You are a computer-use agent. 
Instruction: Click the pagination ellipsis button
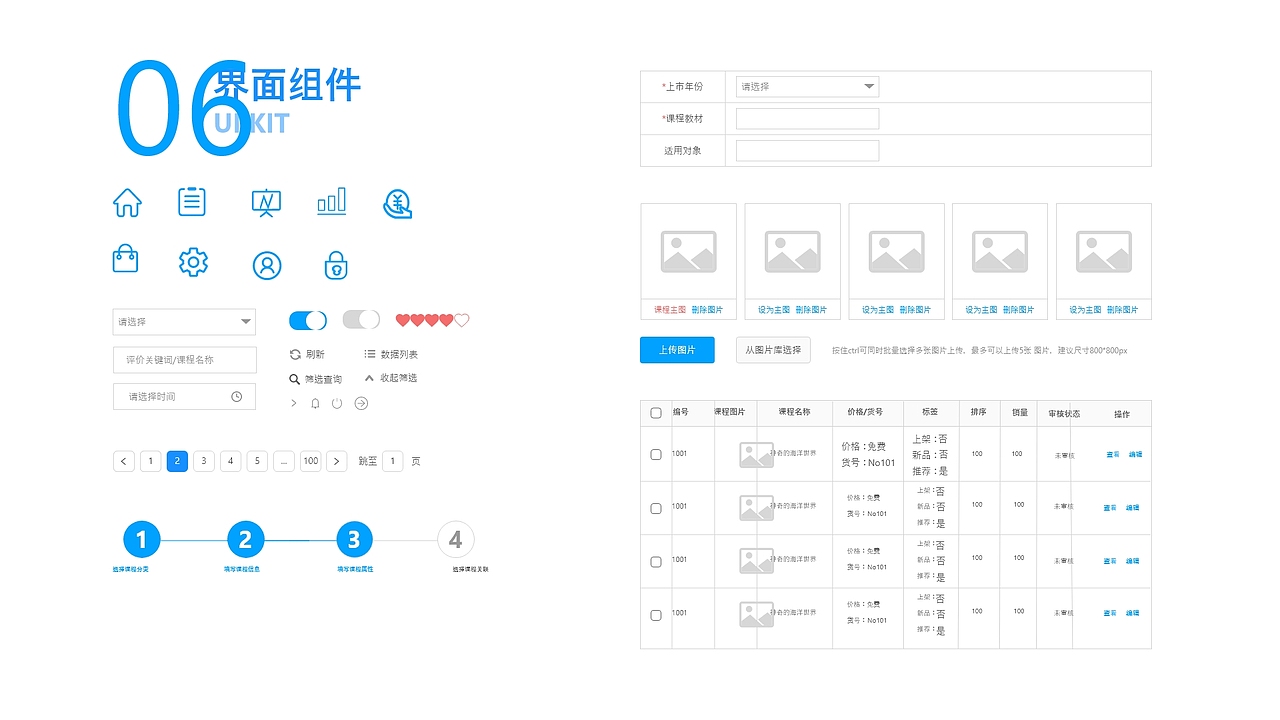coord(284,461)
